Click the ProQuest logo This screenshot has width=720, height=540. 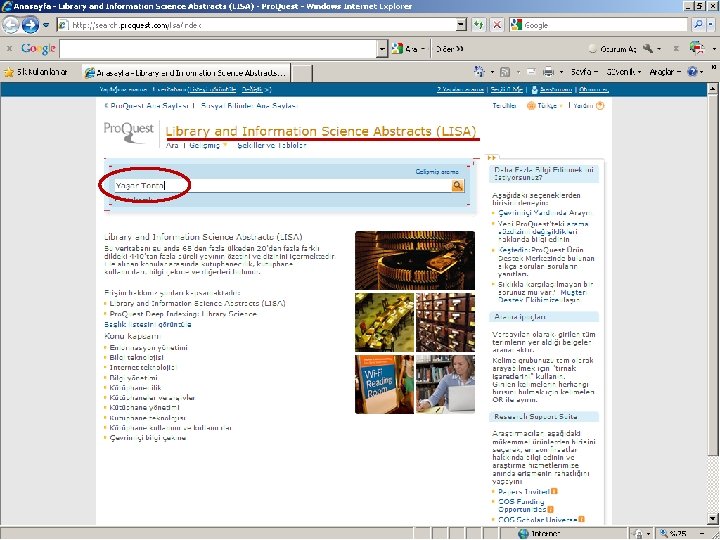tap(129, 132)
